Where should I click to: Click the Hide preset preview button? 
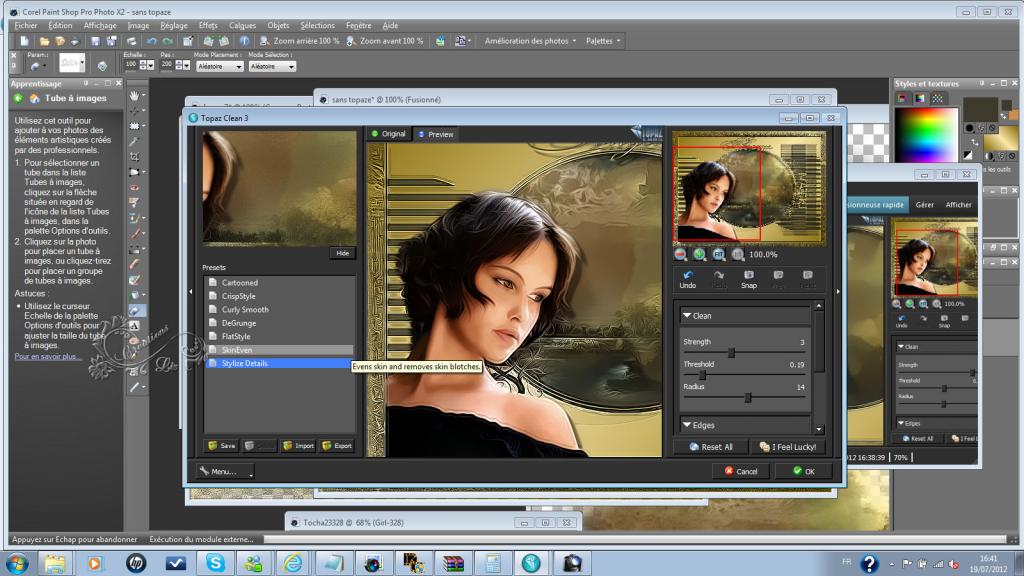(343, 253)
